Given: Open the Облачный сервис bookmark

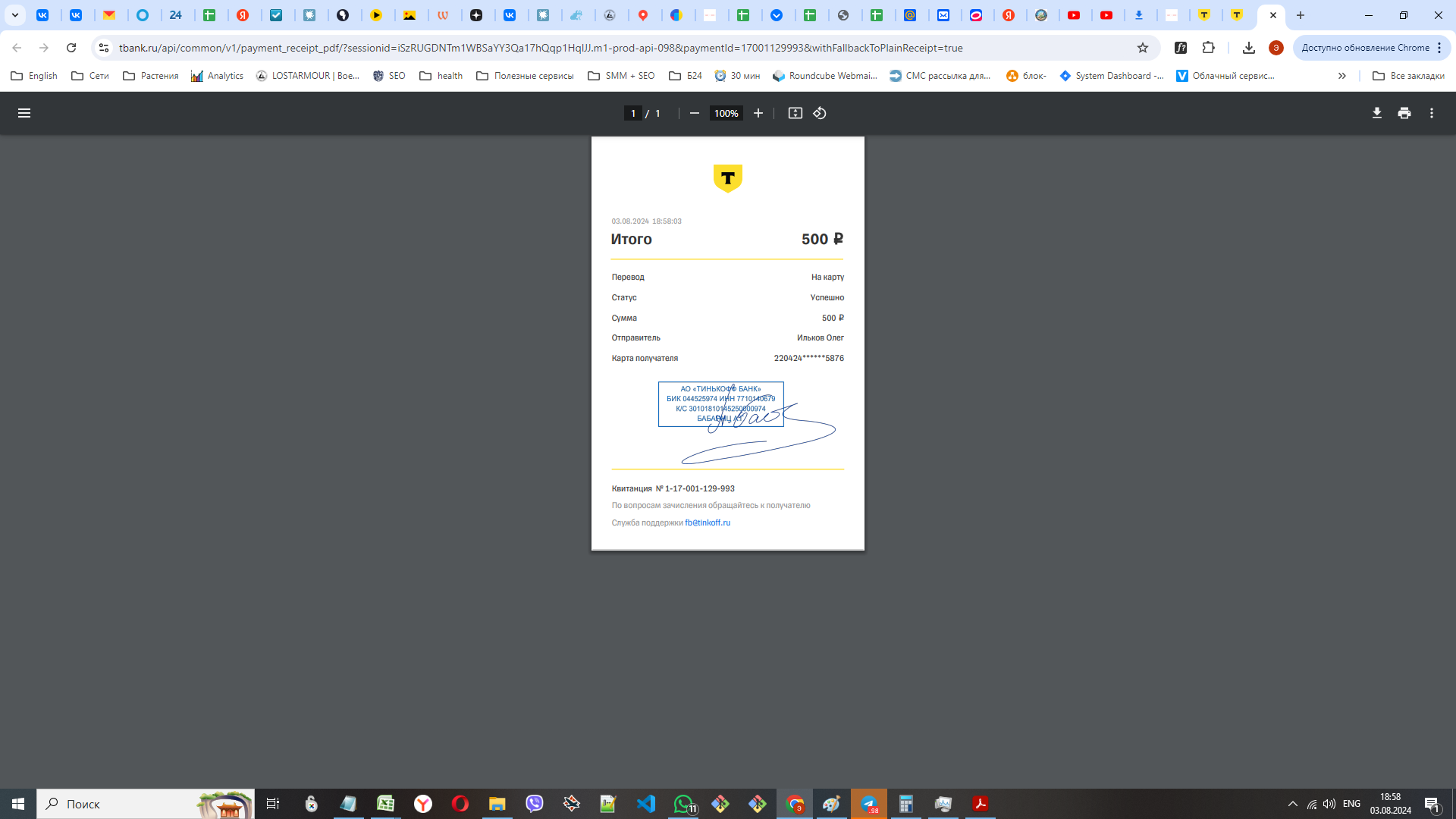Looking at the screenshot, I should tap(1225, 76).
